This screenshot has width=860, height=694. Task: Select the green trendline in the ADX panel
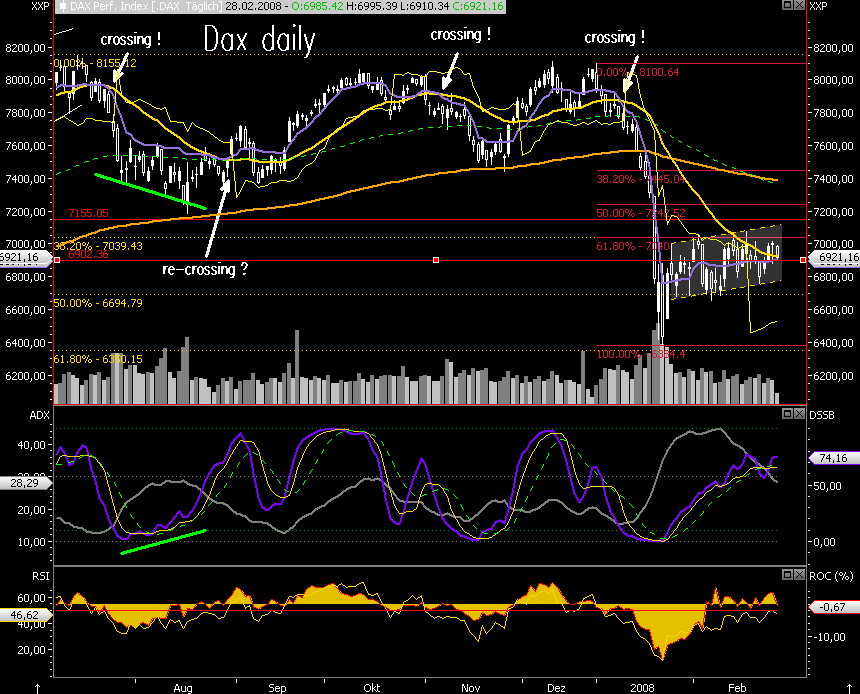pos(163,542)
